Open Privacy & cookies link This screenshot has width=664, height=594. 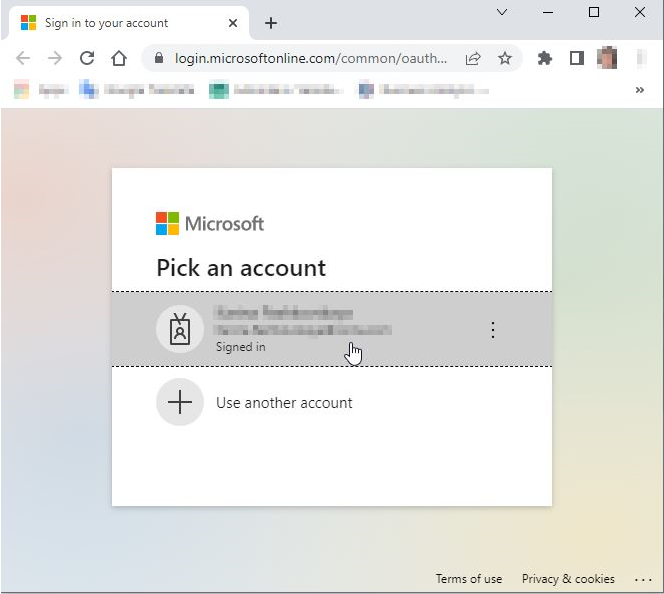[568, 579]
